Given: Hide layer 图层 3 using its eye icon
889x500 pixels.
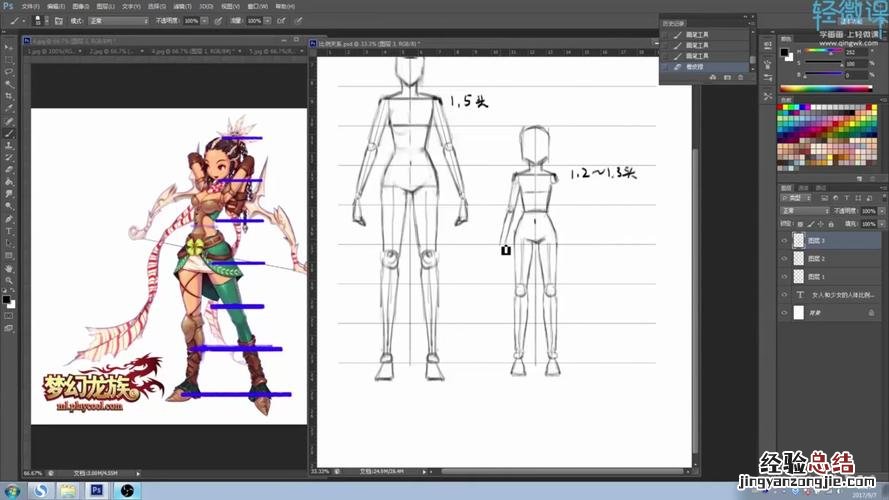Looking at the screenshot, I should pyautogui.click(x=784, y=241).
